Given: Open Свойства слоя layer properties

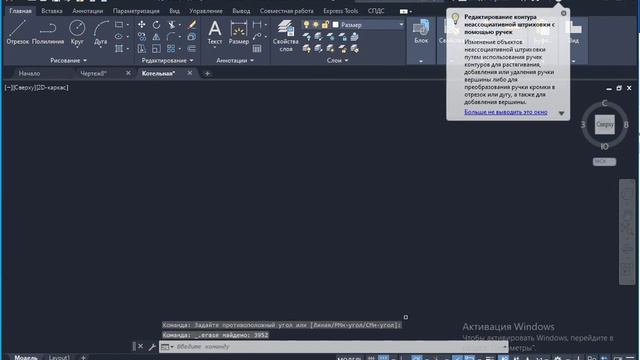Looking at the screenshot, I should [x=286, y=36].
